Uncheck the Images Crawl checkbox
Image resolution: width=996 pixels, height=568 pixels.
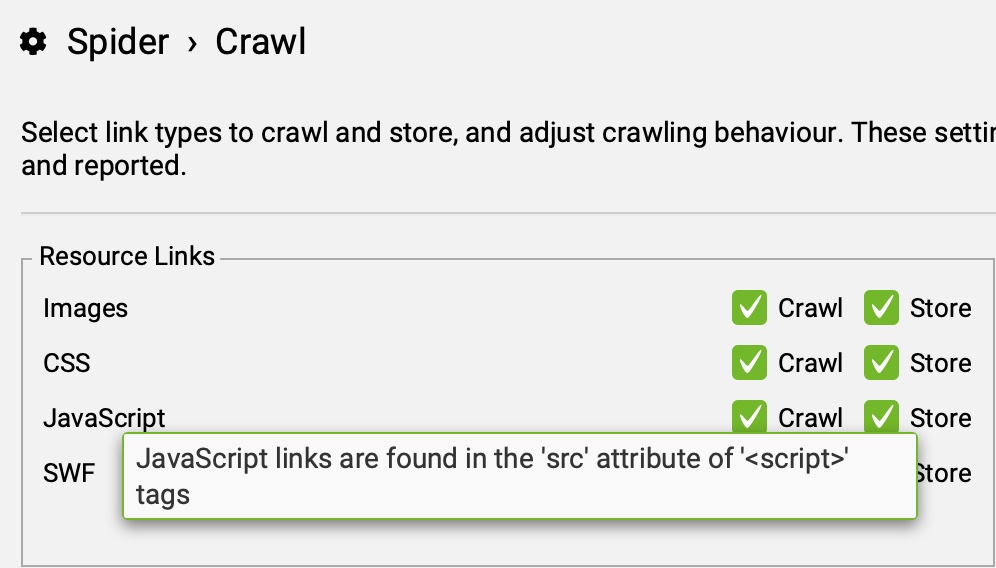(x=749, y=308)
